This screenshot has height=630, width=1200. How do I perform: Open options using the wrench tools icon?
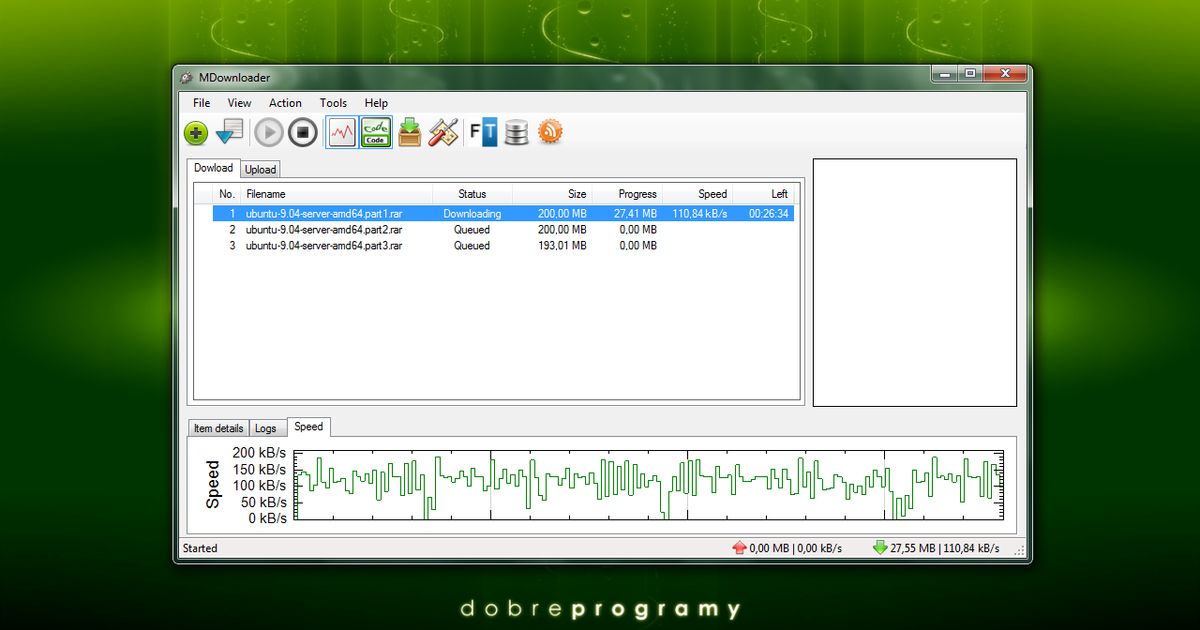point(443,132)
